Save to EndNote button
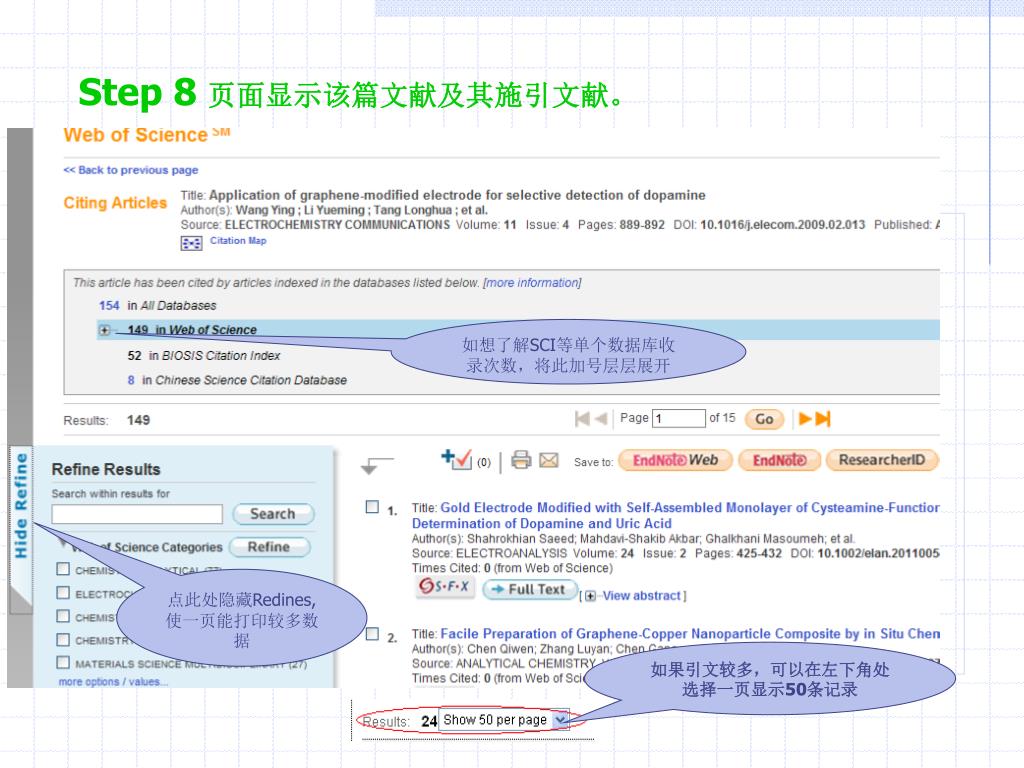Screen dimensions: 1024x768 [x=779, y=460]
